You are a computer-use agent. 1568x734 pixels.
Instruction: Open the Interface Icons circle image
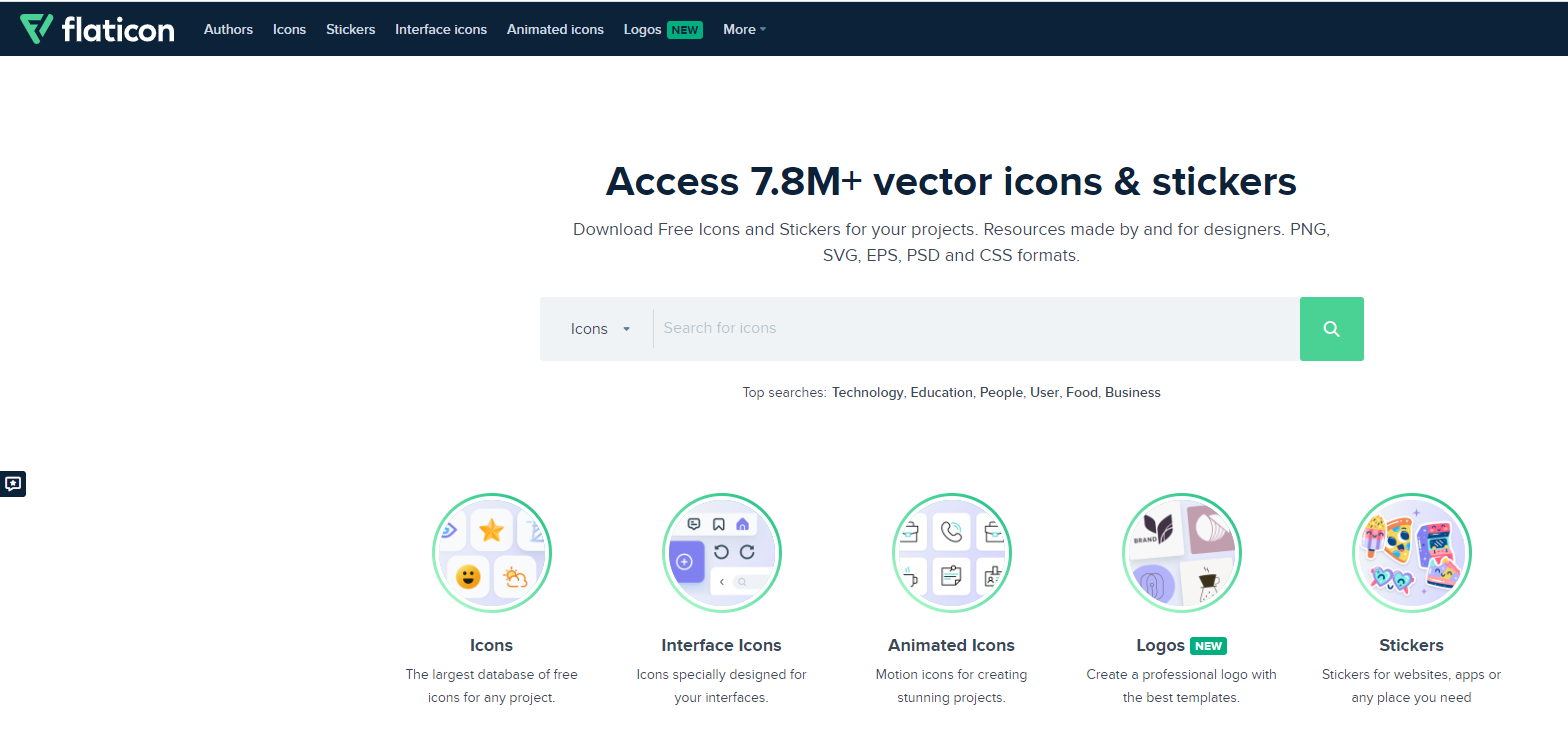tap(721, 553)
